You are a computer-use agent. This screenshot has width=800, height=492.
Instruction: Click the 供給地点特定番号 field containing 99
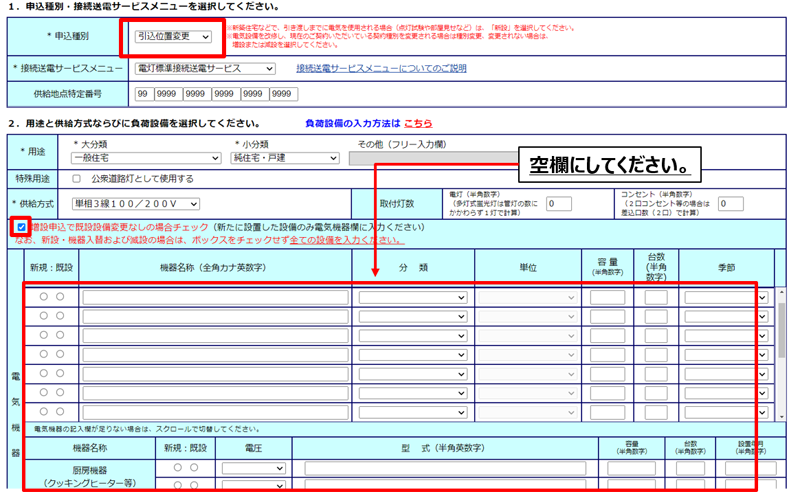(144, 94)
